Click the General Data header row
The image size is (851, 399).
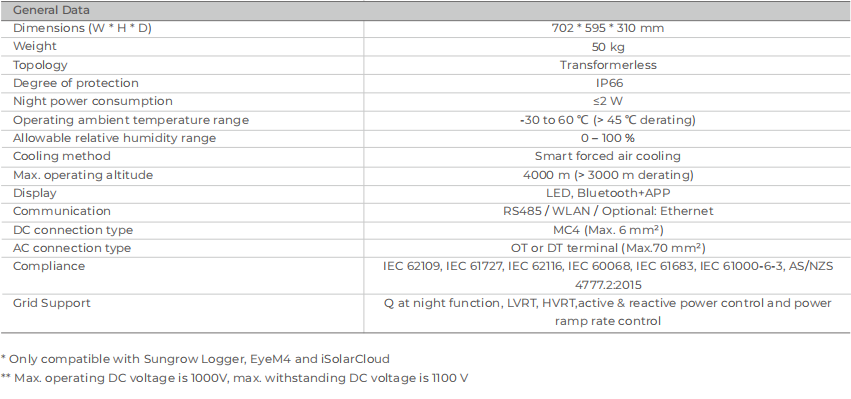pos(426,10)
